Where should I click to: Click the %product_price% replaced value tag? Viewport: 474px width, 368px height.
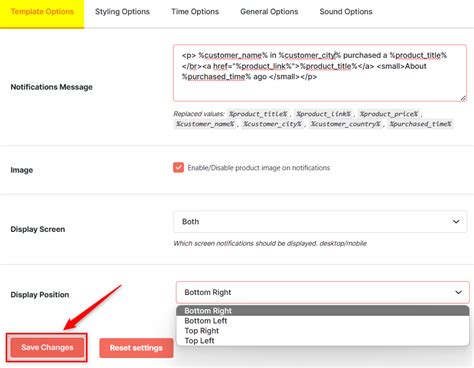389,114
